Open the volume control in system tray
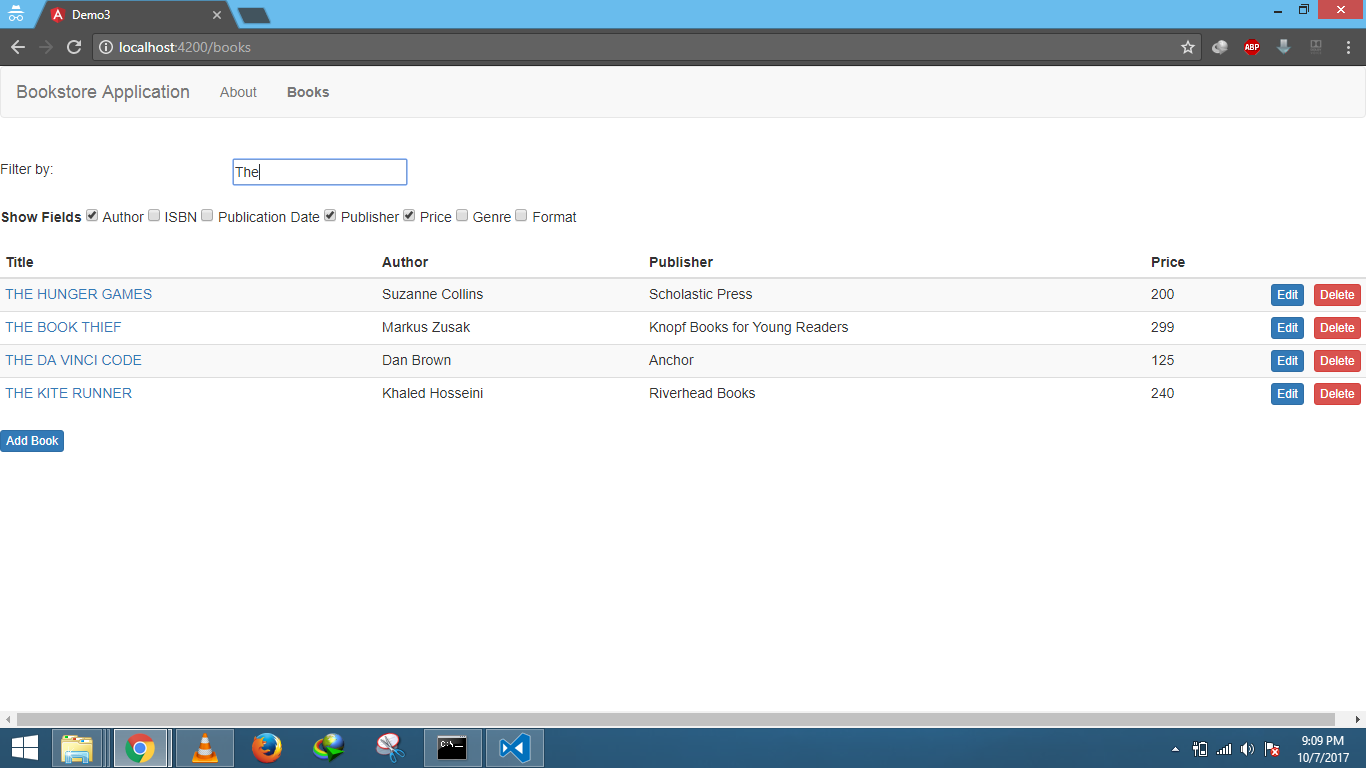Image resolution: width=1366 pixels, height=768 pixels. pos(1247,749)
